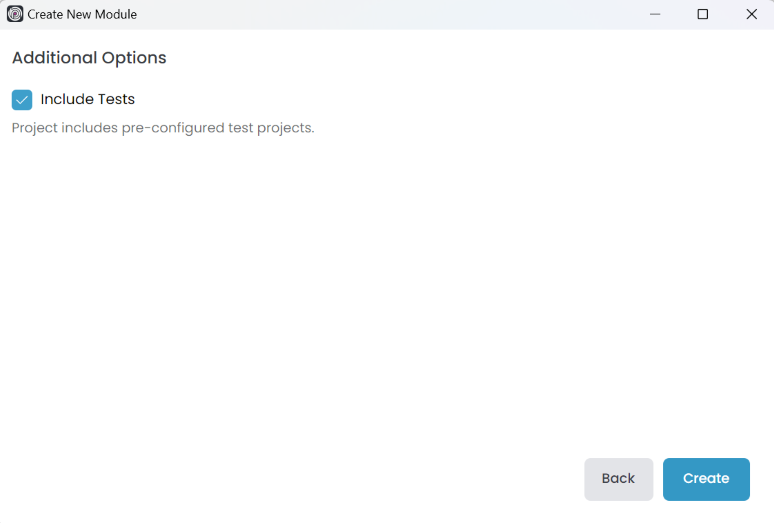Image resolution: width=774 pixels, height=523 pixels.
Task: Click the Additional Options heading
Action: tap(89, 58)
